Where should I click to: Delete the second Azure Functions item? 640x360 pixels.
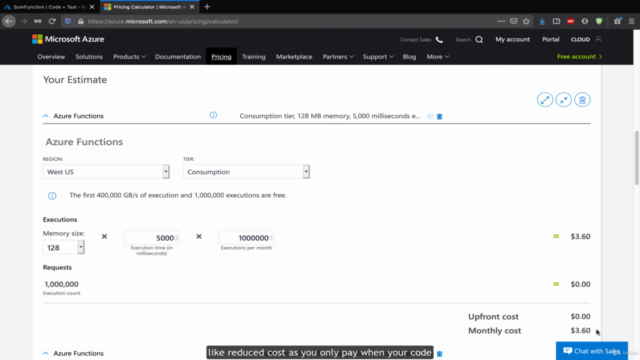[x=440, y=353]
